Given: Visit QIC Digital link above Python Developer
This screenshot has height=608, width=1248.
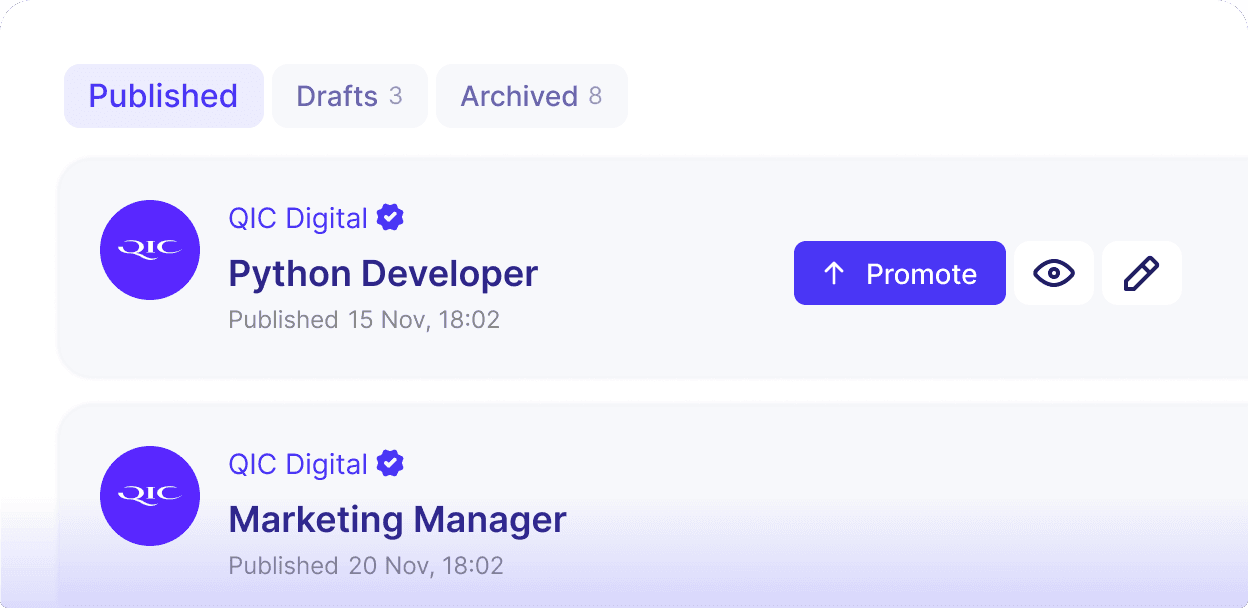Looking at the screenshot, I should click(x=298, y=218).
